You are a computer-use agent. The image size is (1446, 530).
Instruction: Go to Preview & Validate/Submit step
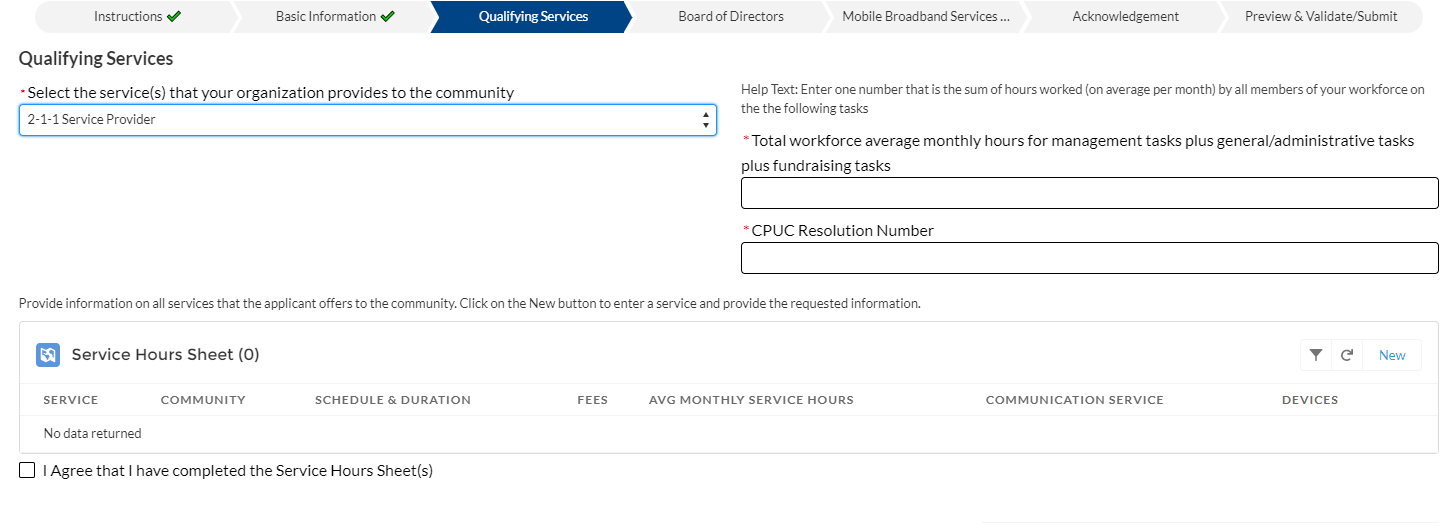1320,16
